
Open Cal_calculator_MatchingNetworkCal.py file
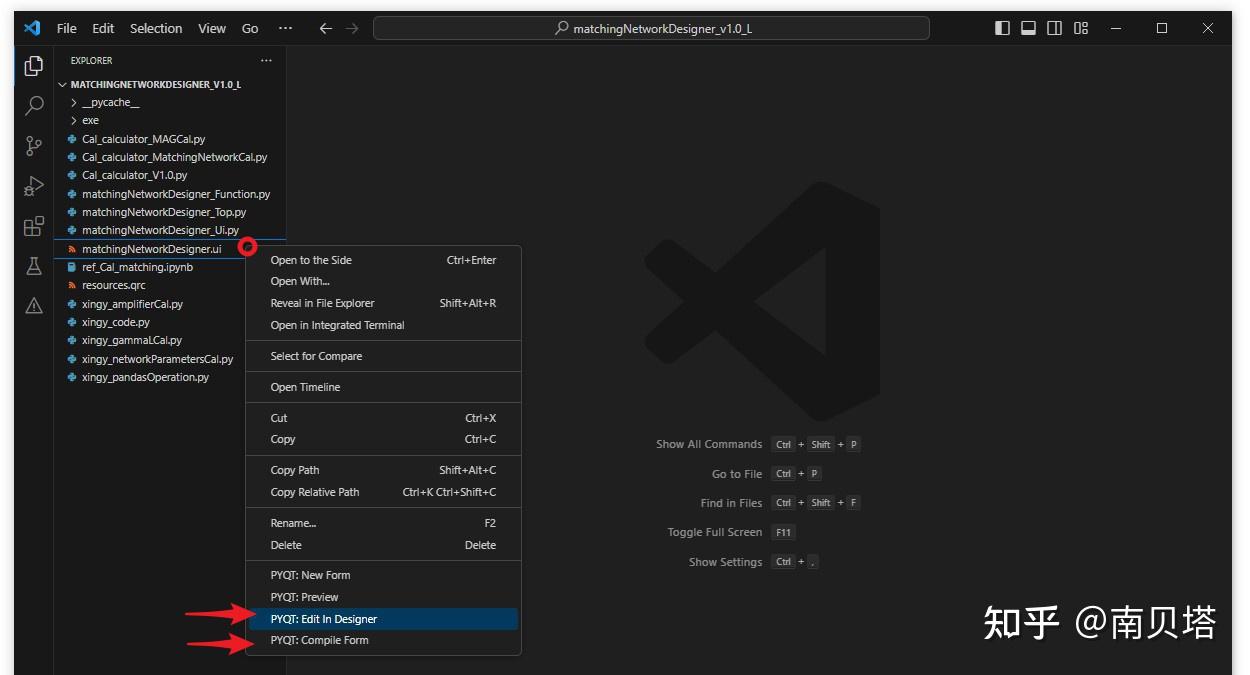click(171, 157)
